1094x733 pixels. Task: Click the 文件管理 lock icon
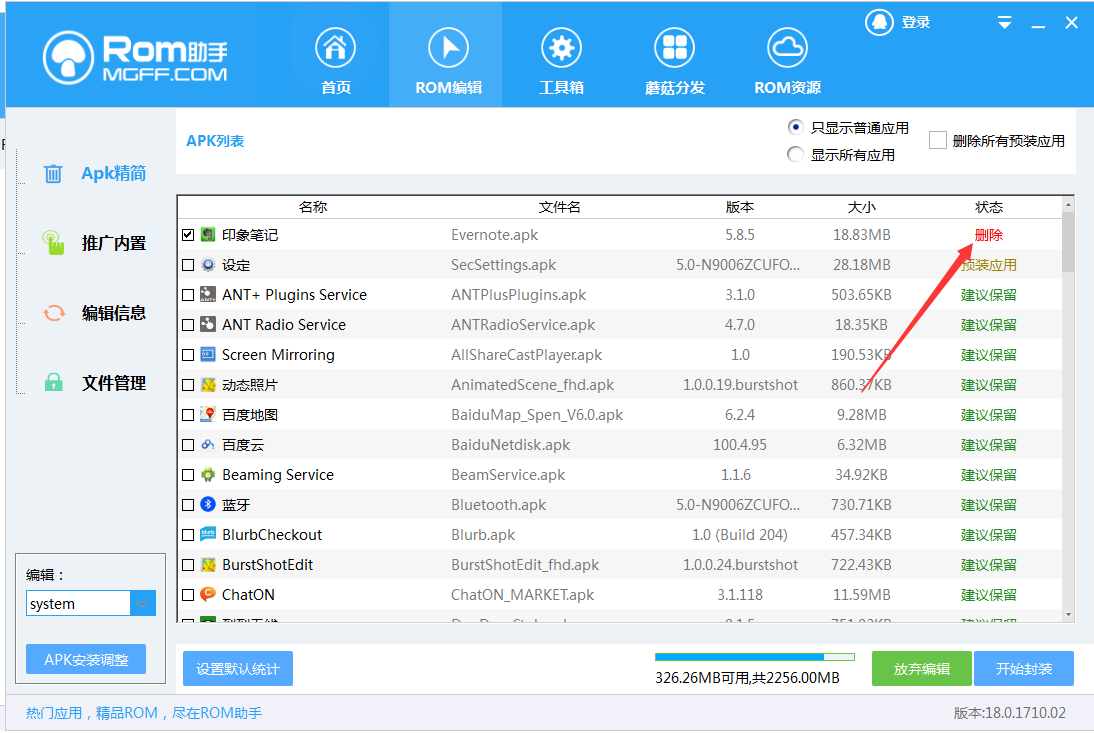(x=54, y=382)
